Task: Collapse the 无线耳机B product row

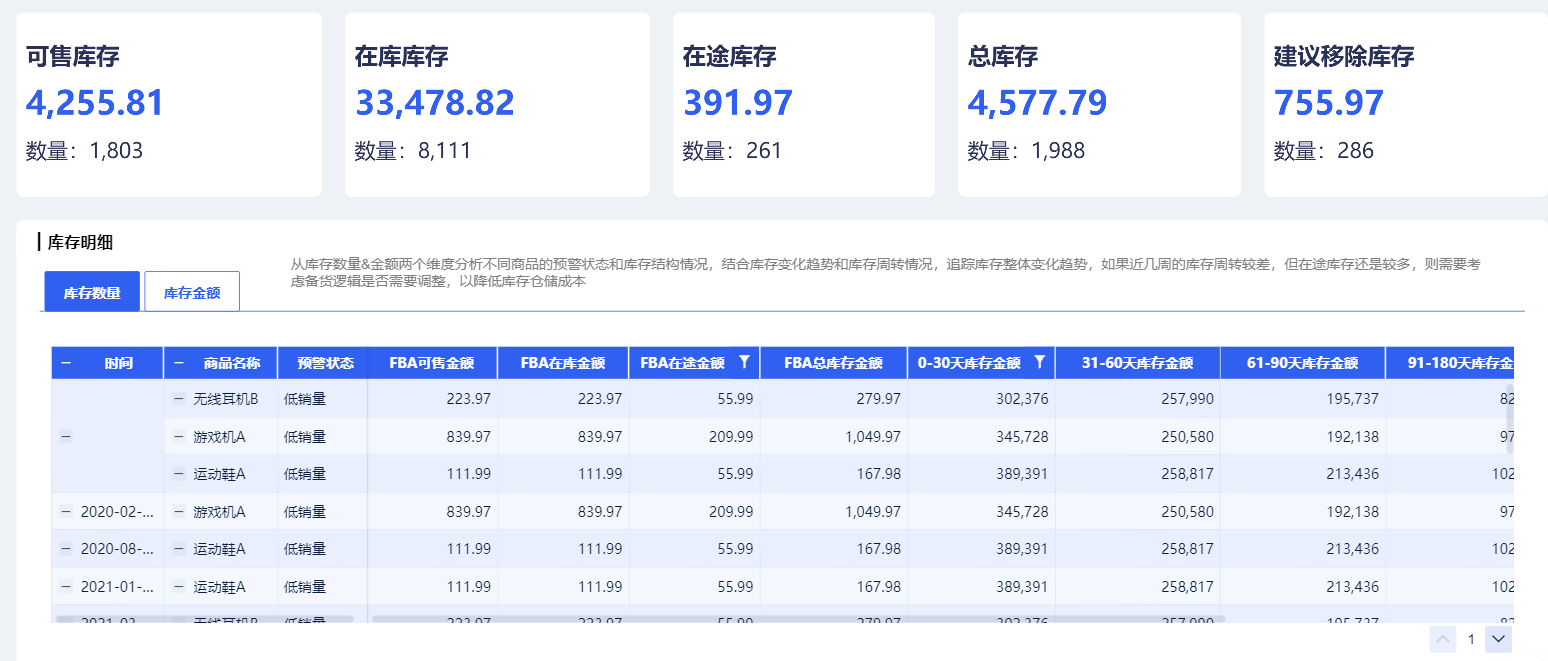Action: click(179, 399)
